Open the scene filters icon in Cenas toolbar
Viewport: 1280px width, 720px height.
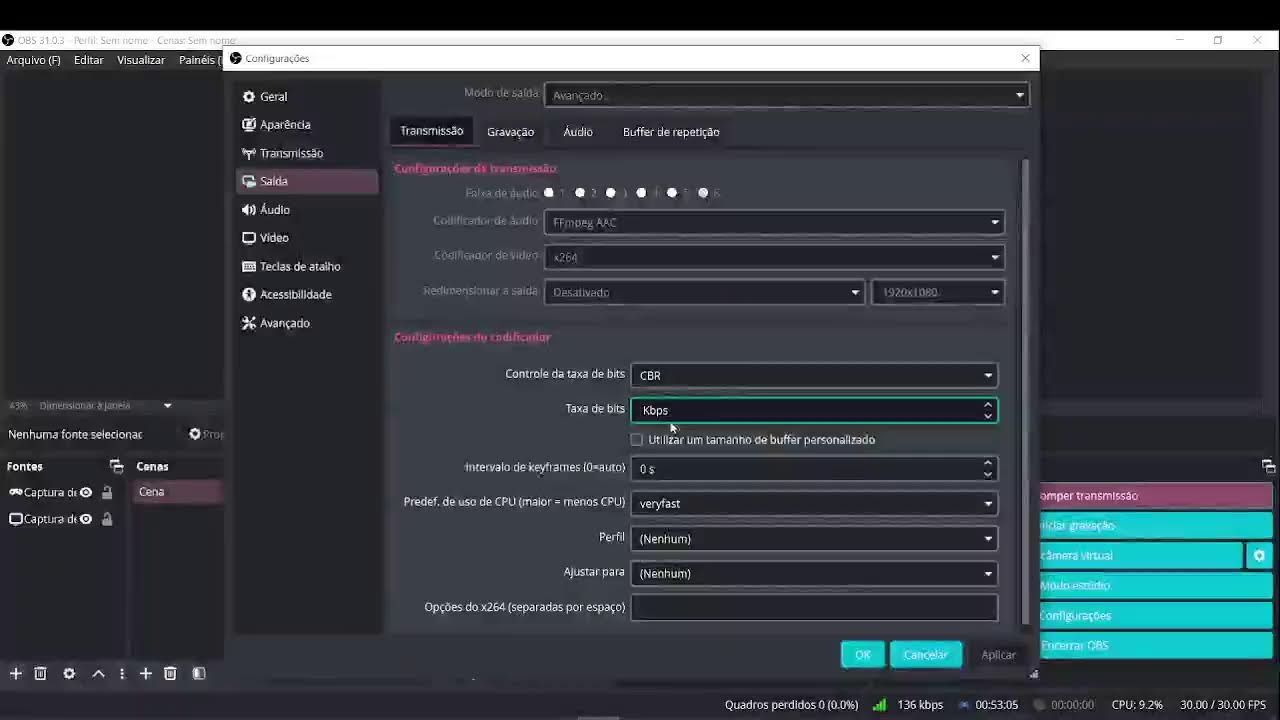tap(199, 674)
